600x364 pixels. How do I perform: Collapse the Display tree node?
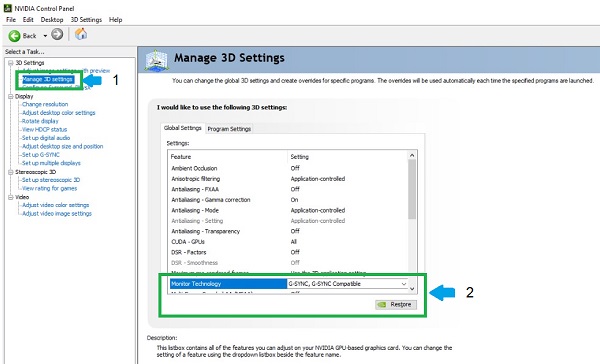(11, 96)
